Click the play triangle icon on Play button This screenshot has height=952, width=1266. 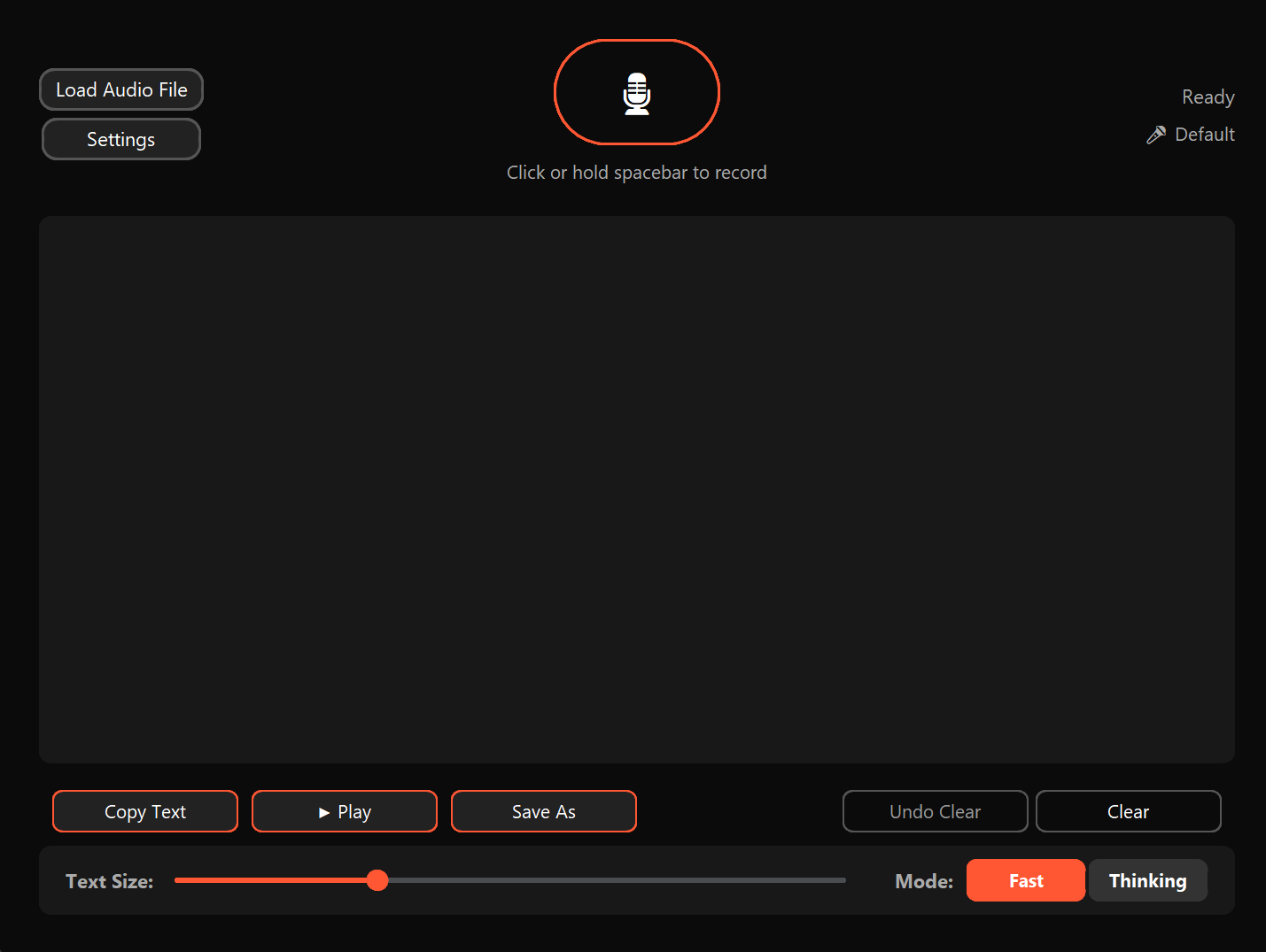[324, 811]
